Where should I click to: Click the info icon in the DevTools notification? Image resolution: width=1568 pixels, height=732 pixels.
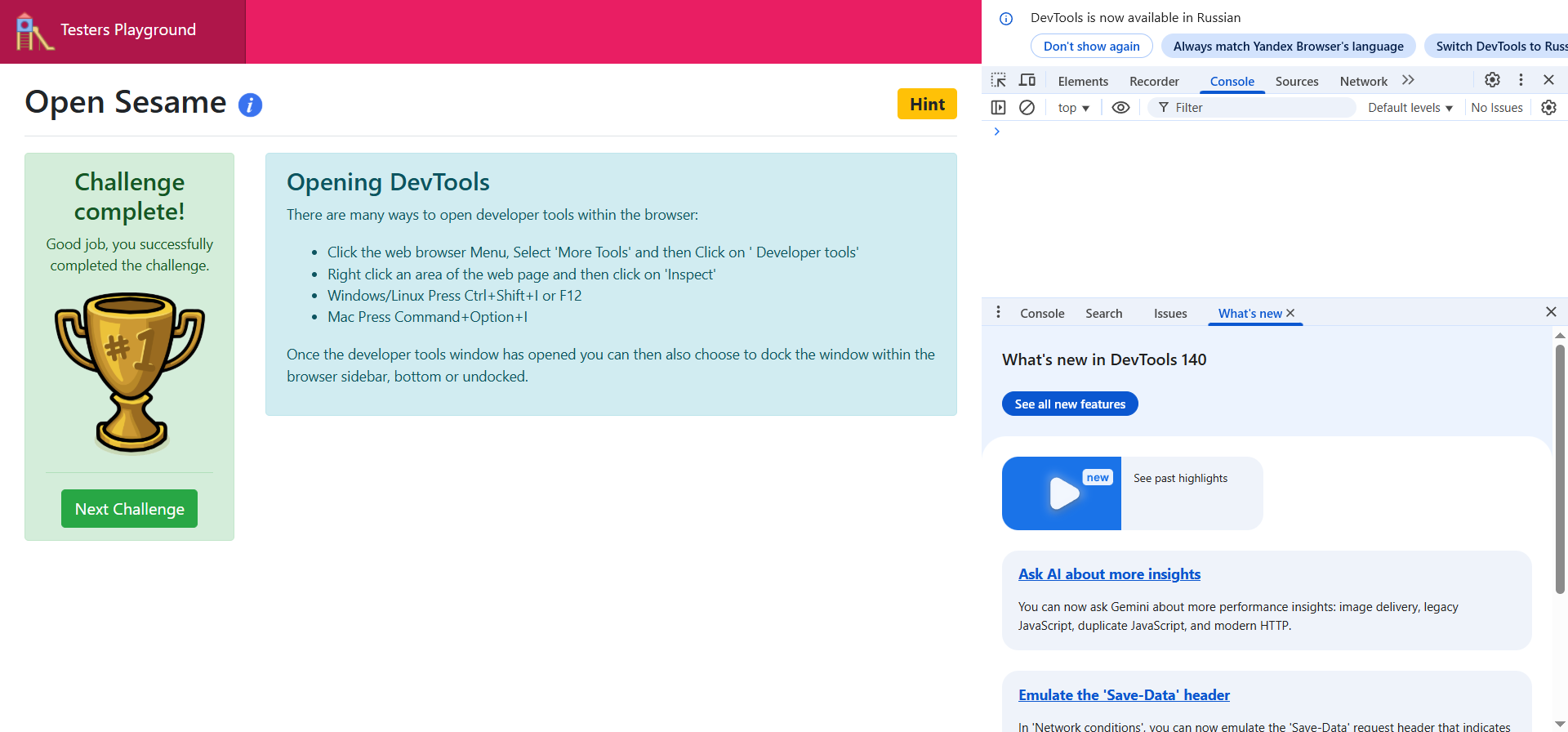1006,18
